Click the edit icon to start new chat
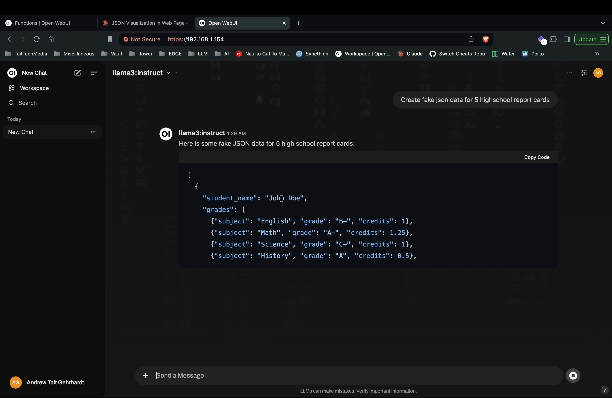 coord(77,73)
